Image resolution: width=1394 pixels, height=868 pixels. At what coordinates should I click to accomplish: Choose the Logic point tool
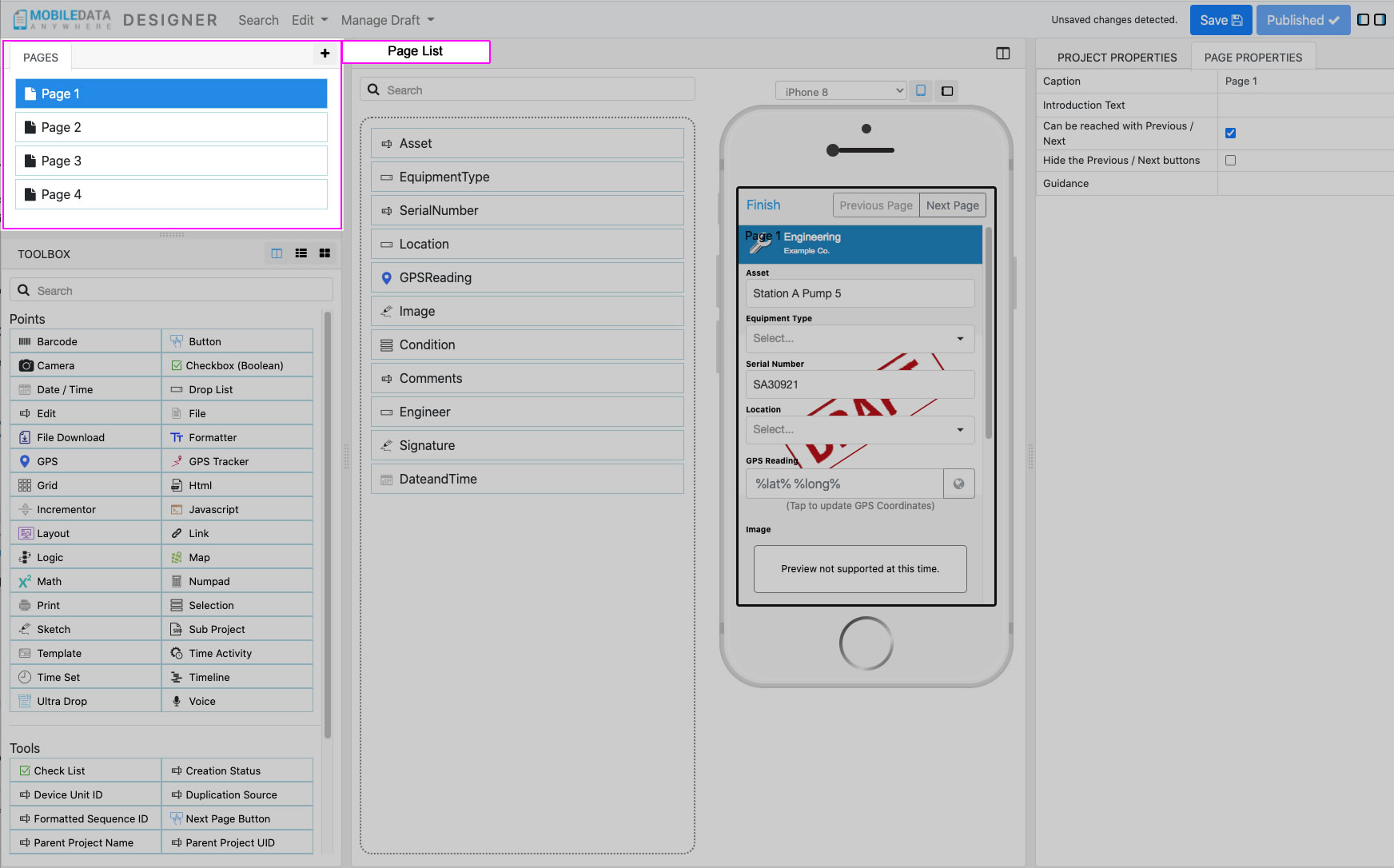(86, 557)
